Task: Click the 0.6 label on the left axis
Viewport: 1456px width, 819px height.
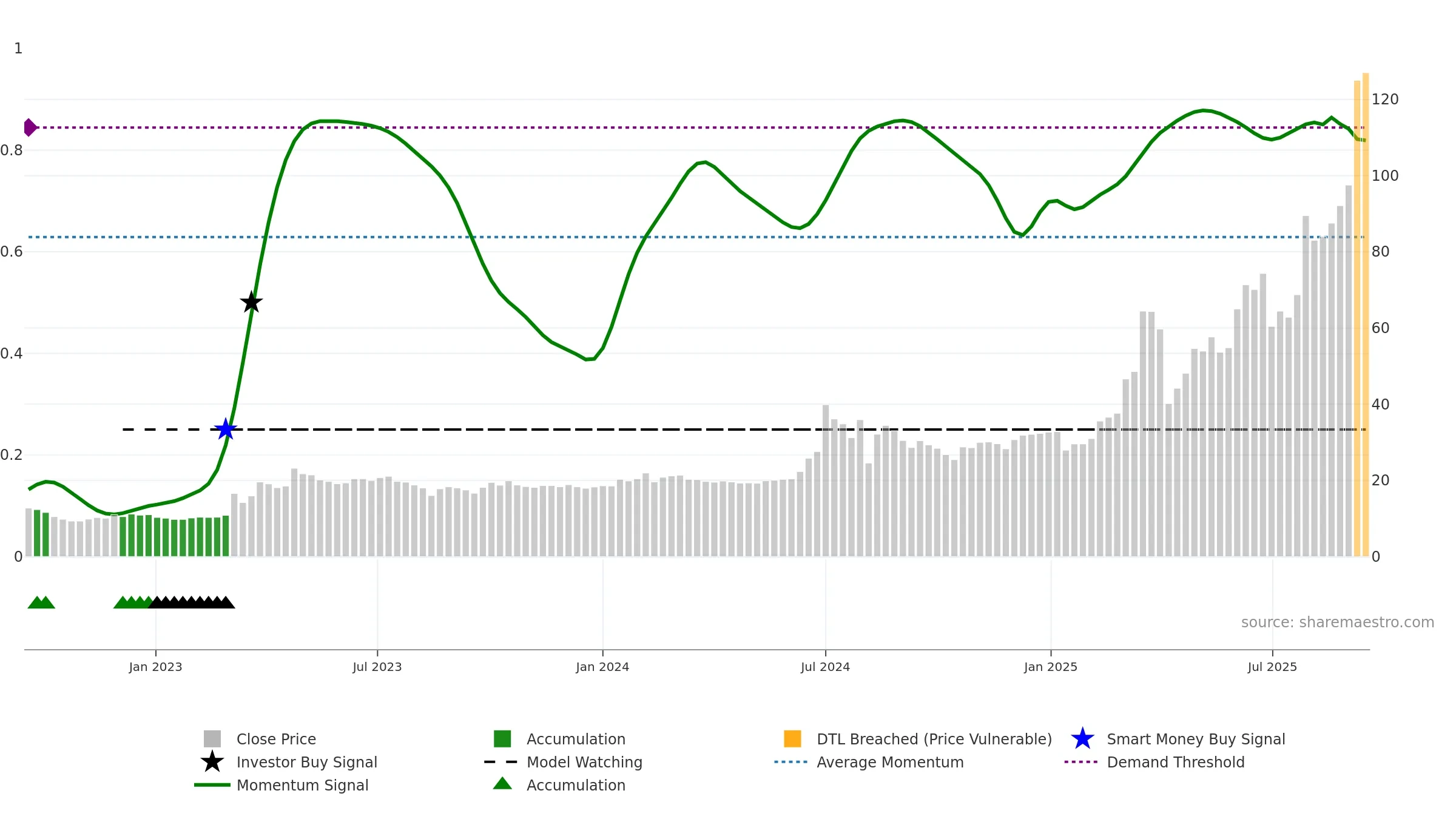Action: coord(12,251)
